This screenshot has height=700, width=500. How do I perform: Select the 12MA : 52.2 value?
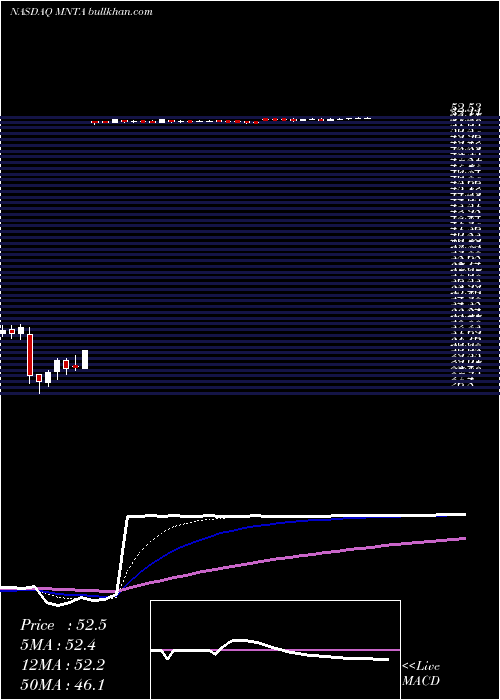[62, 665]
